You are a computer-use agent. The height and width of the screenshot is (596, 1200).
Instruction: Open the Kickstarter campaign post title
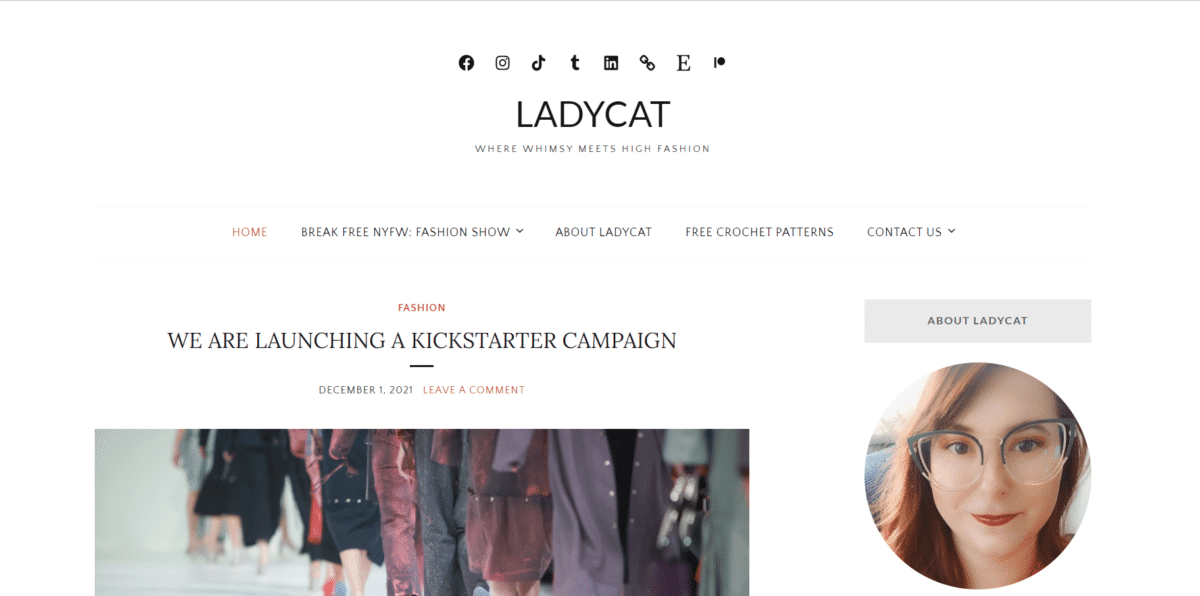click(x=422, y=340)
